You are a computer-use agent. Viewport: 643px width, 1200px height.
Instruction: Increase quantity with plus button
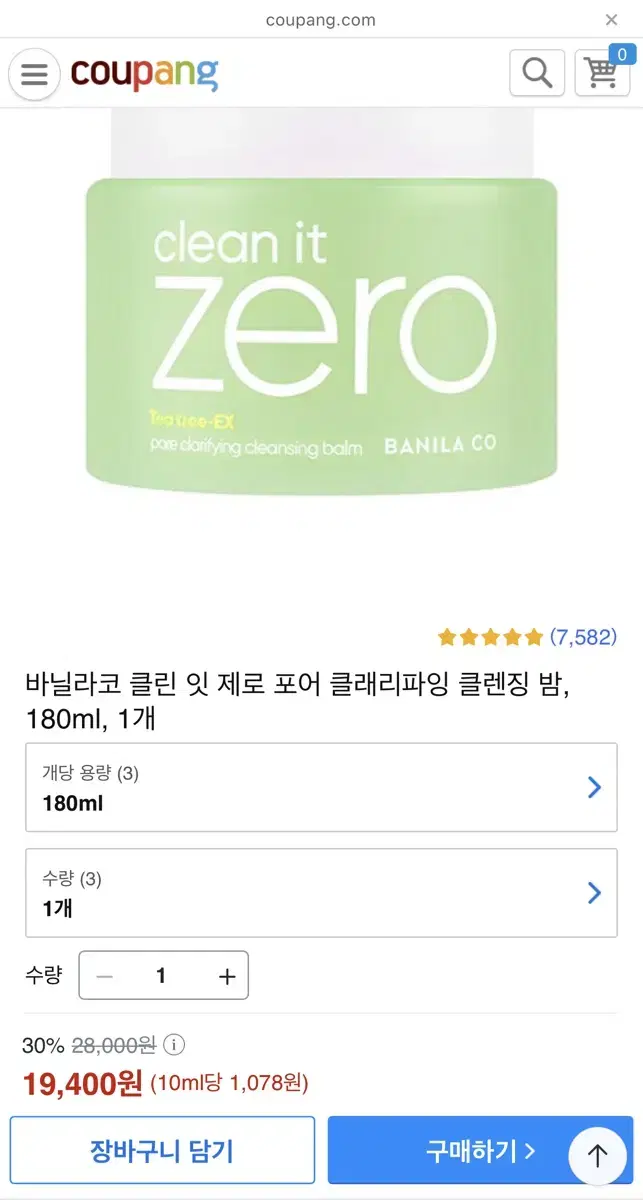[x=227, y=976]
